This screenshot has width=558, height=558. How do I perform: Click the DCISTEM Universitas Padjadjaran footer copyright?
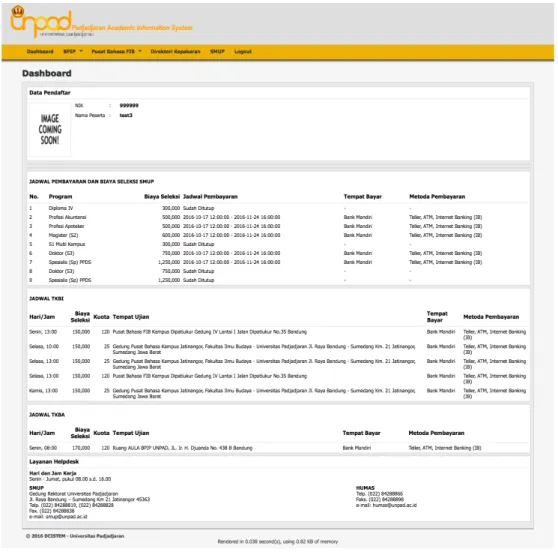(x=75, y=536)
